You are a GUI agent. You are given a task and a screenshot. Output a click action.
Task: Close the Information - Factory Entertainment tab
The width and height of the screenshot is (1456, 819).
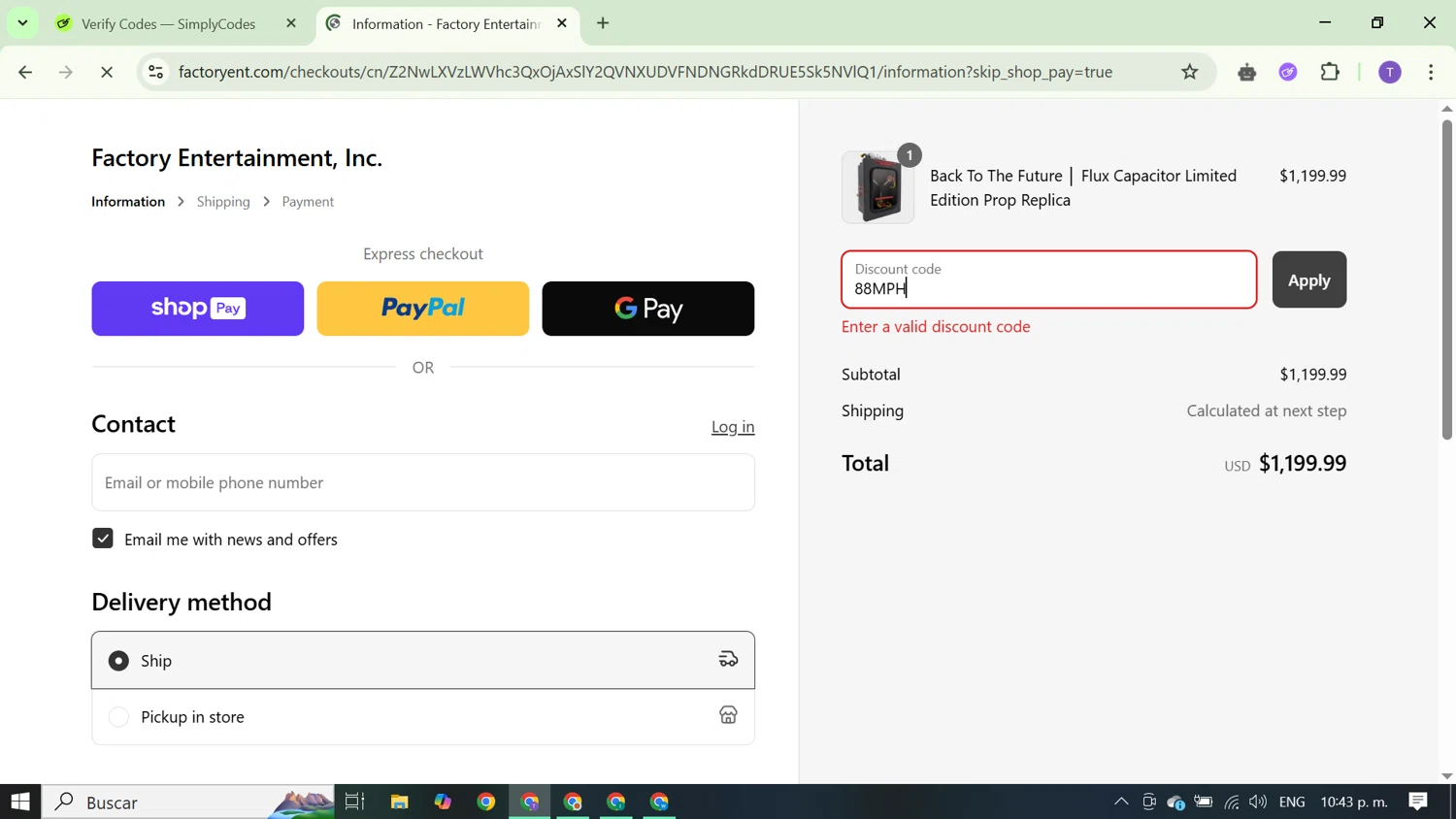[562, 23]
